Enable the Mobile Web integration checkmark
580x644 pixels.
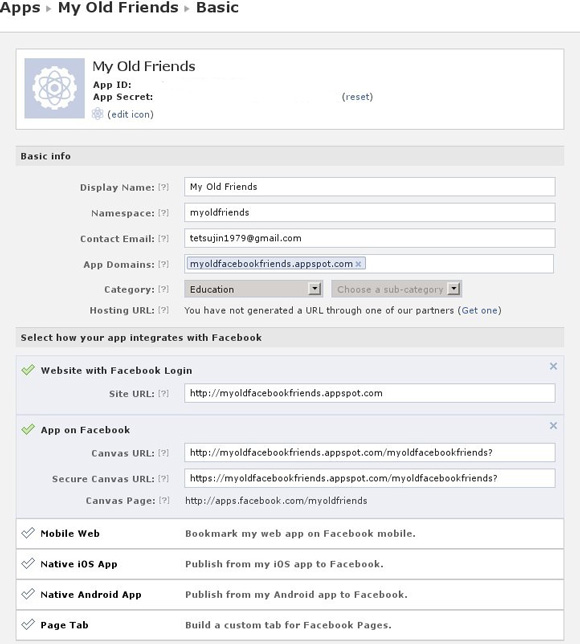click(x=28, y=533)
